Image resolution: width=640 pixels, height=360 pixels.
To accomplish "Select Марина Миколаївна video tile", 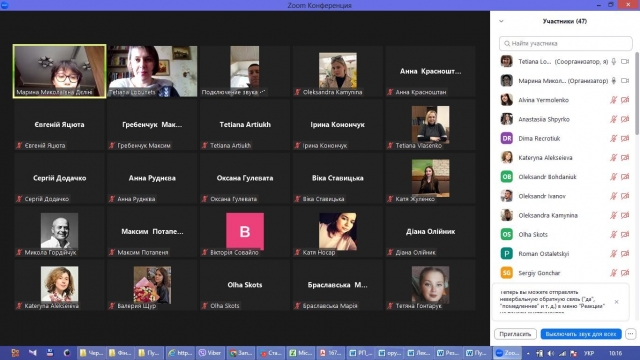I will point(60,71).
